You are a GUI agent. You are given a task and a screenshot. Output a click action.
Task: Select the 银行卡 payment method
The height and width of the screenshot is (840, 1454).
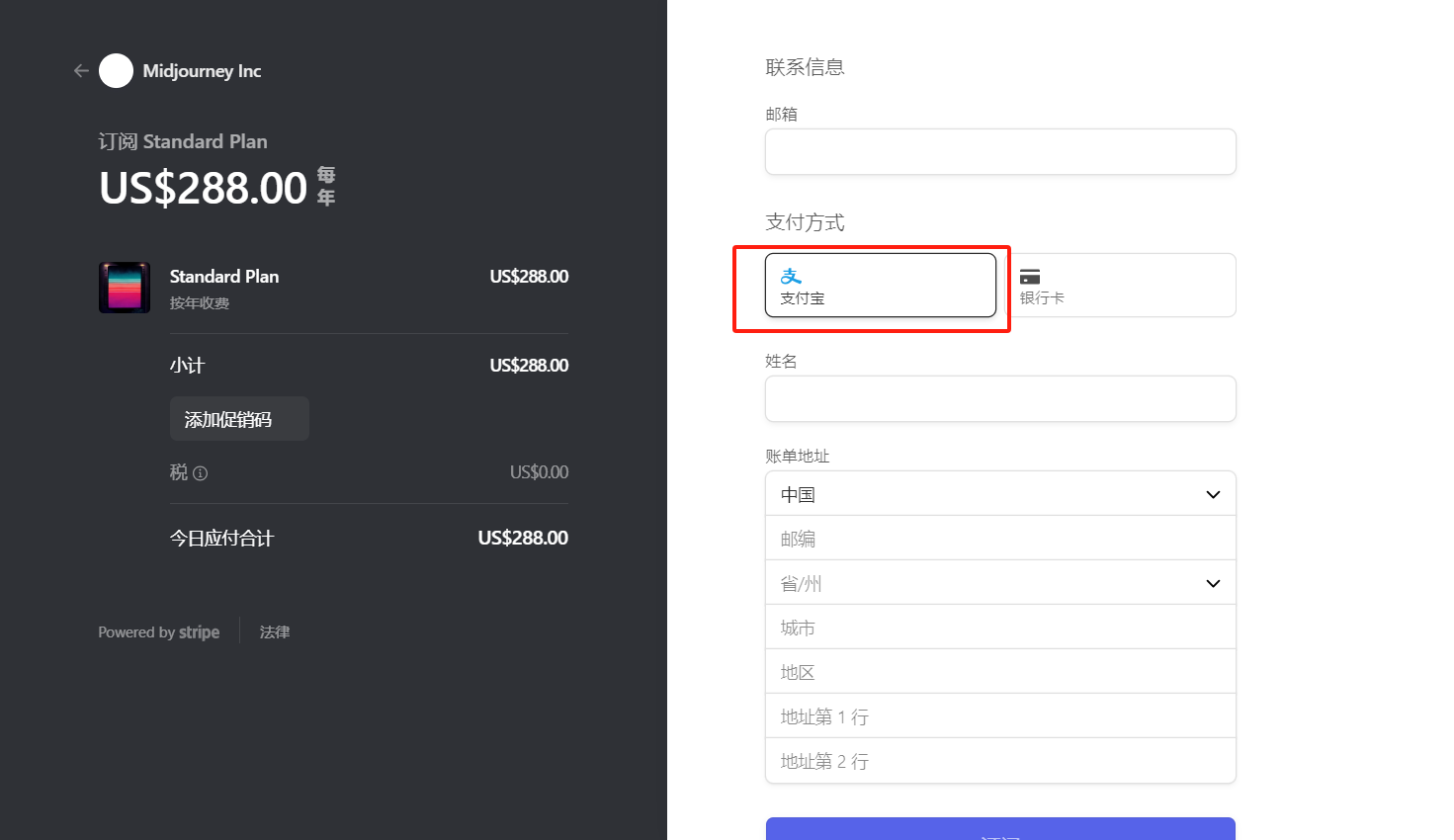point(1120,286)
